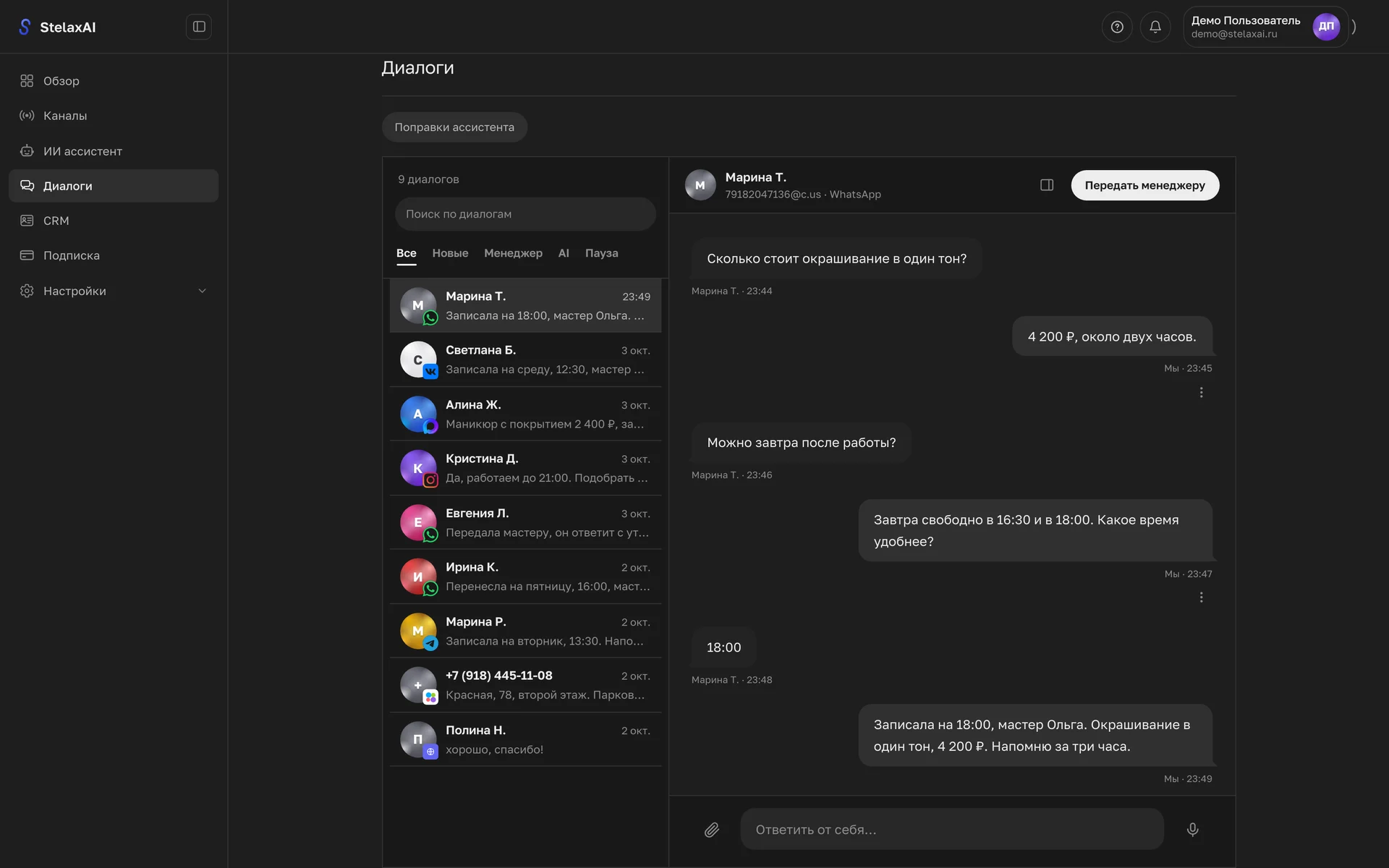Switch to the Менеджер tab
This screenshot has height=868, width=1389.
[513, 253]
